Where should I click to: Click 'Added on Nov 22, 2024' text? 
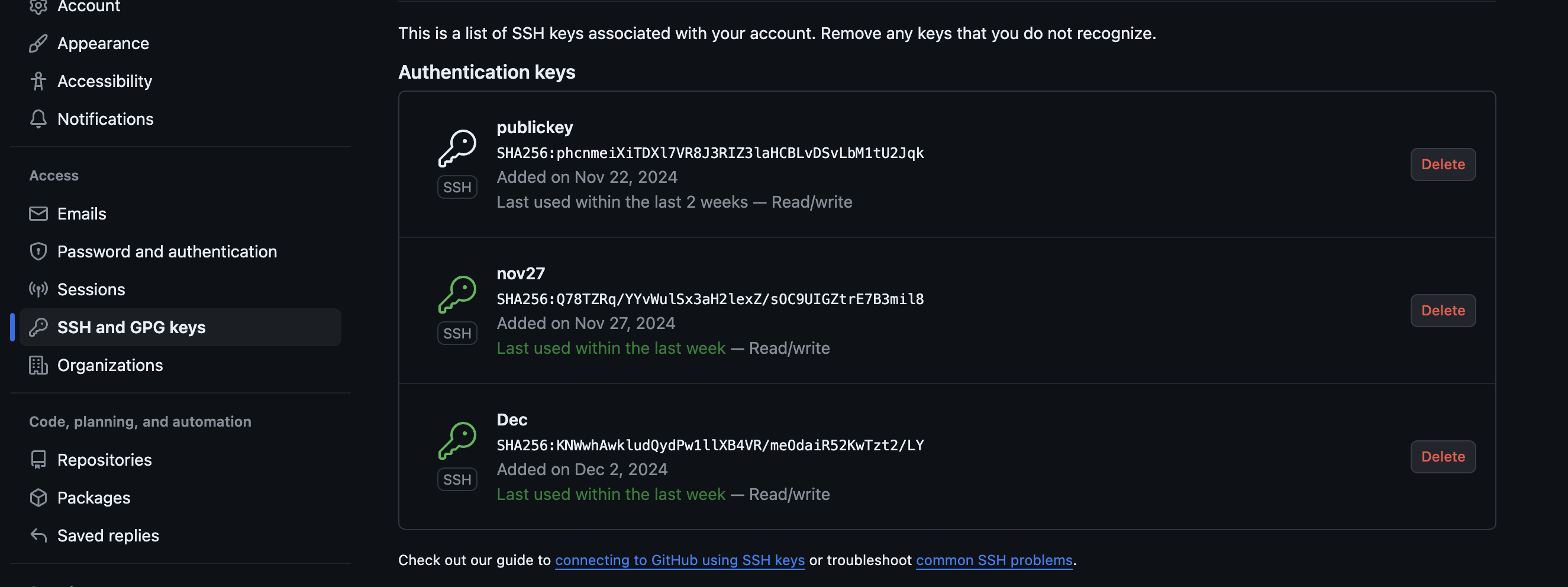click(587, 177)
